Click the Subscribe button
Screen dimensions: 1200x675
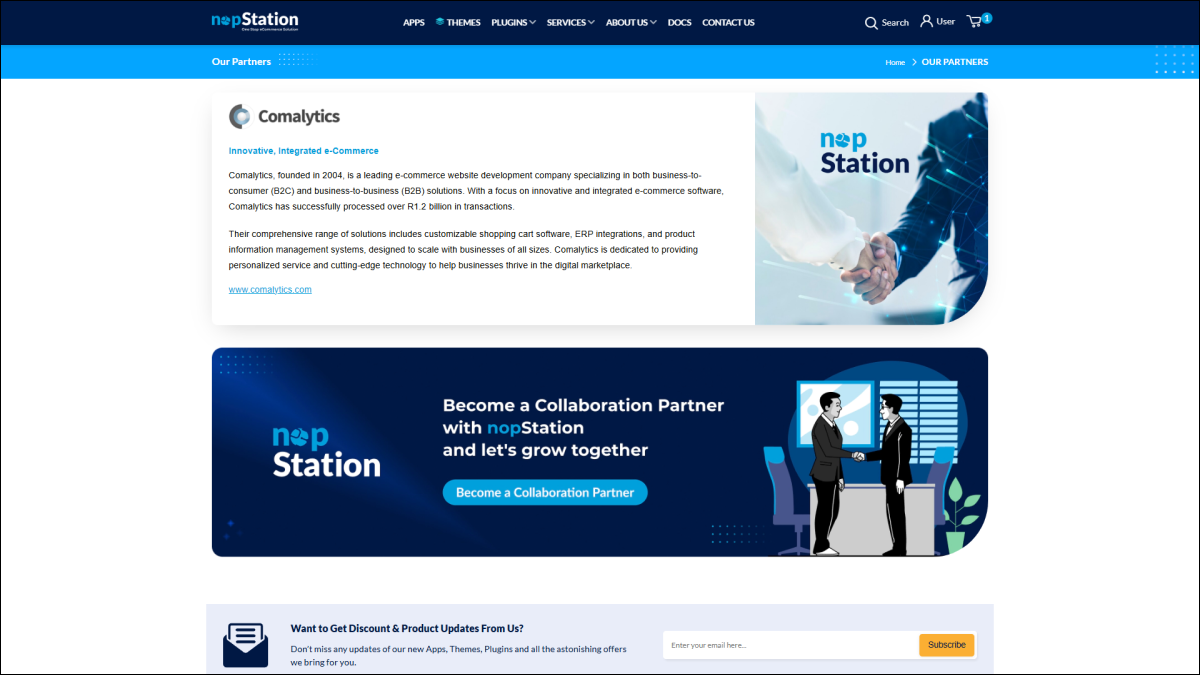[946, 645]
